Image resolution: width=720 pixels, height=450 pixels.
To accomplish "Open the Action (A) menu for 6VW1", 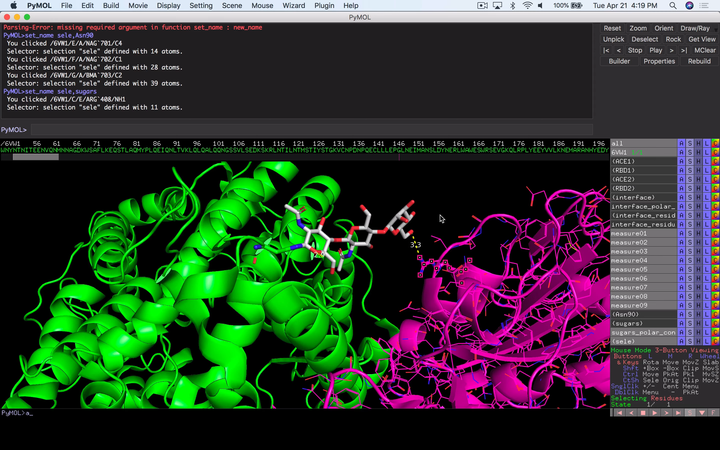I will [x=682, y=153].
